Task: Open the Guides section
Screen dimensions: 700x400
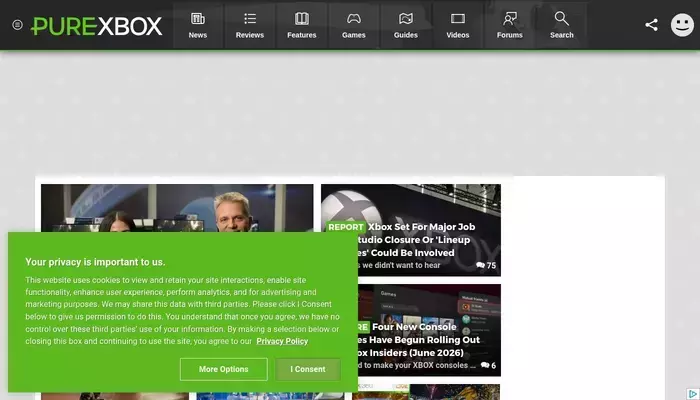Action: 406,25
